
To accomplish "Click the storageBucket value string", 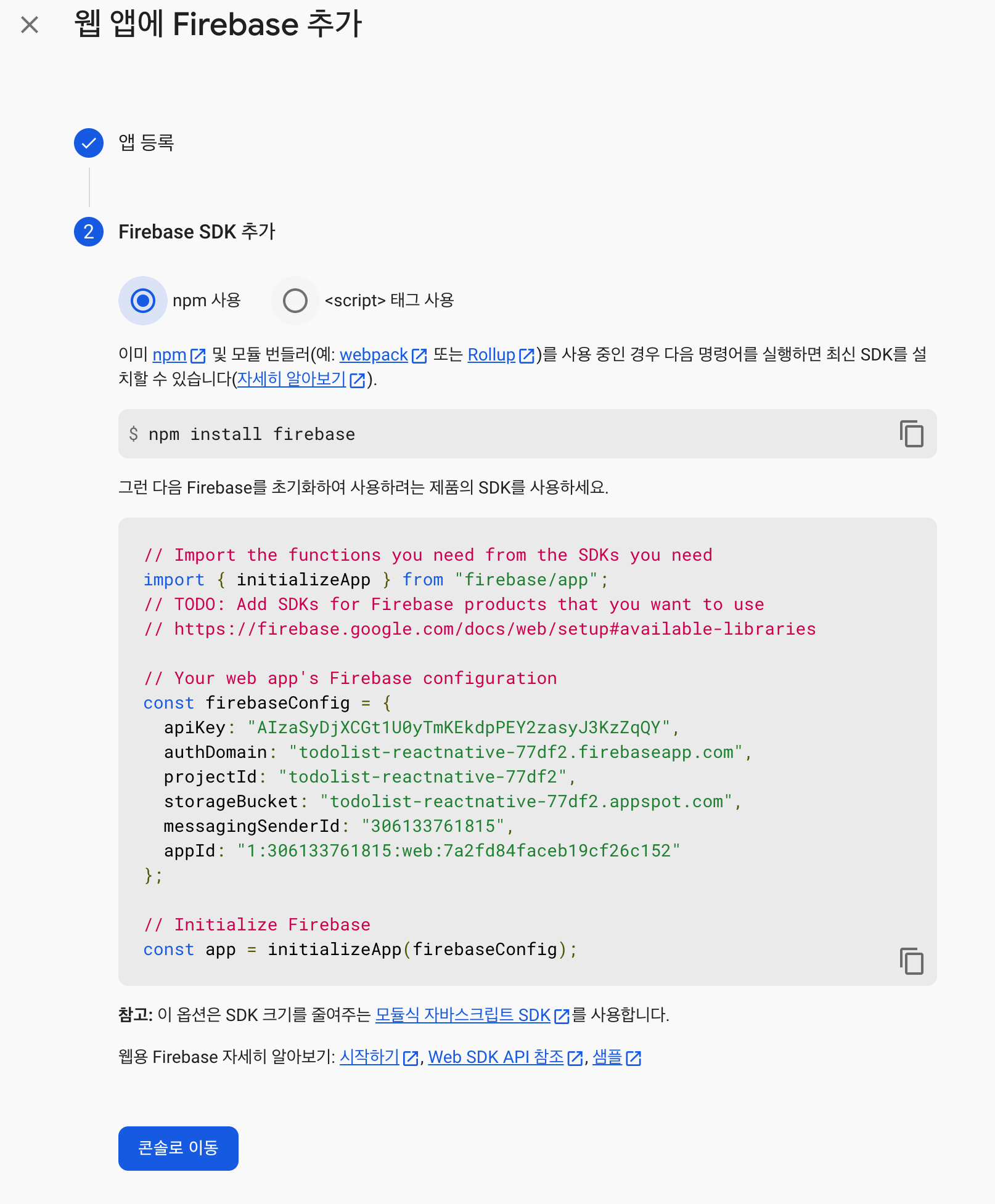I will (526, 802).
